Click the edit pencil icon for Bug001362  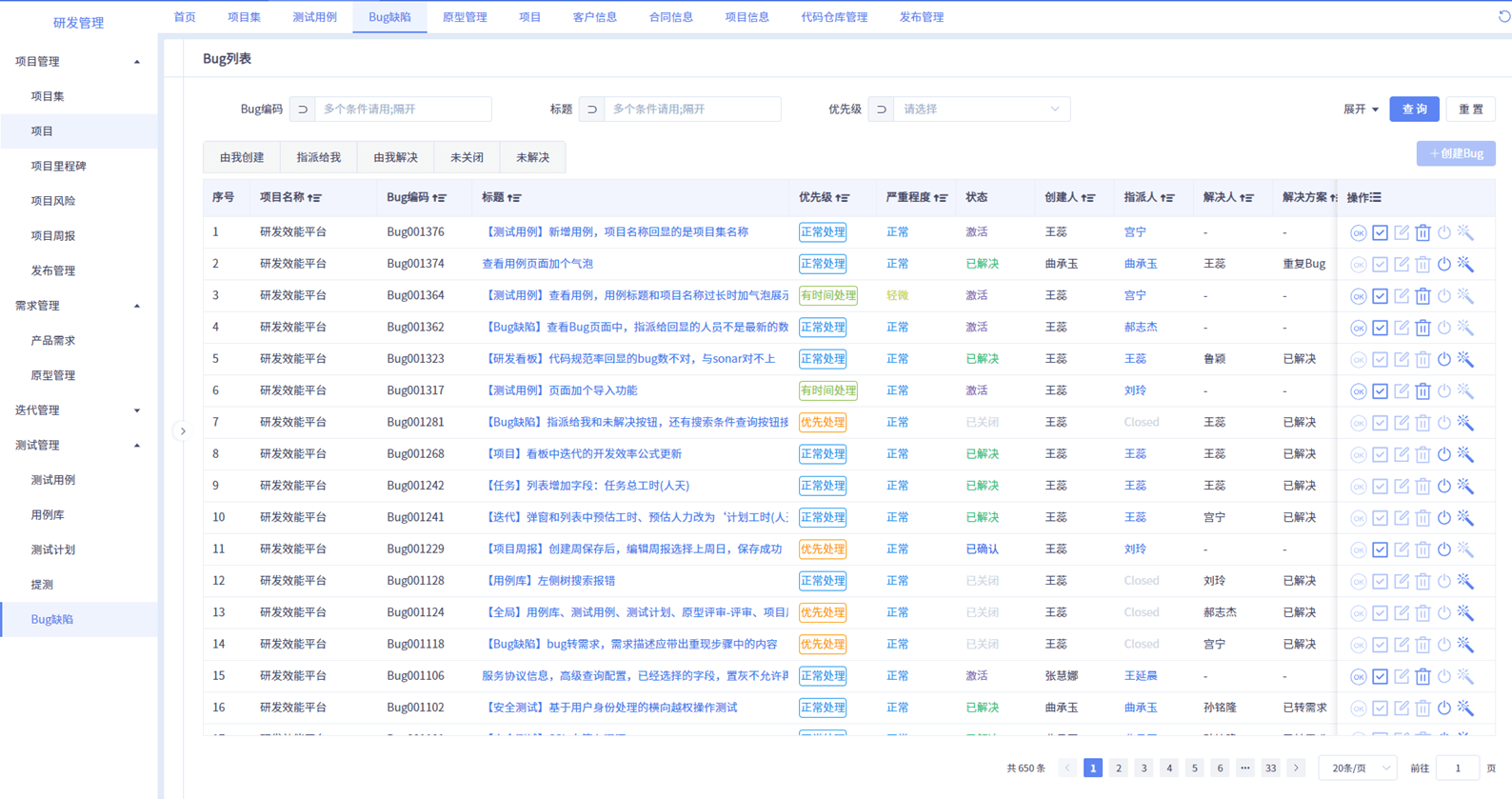[x=1402, y=328]
